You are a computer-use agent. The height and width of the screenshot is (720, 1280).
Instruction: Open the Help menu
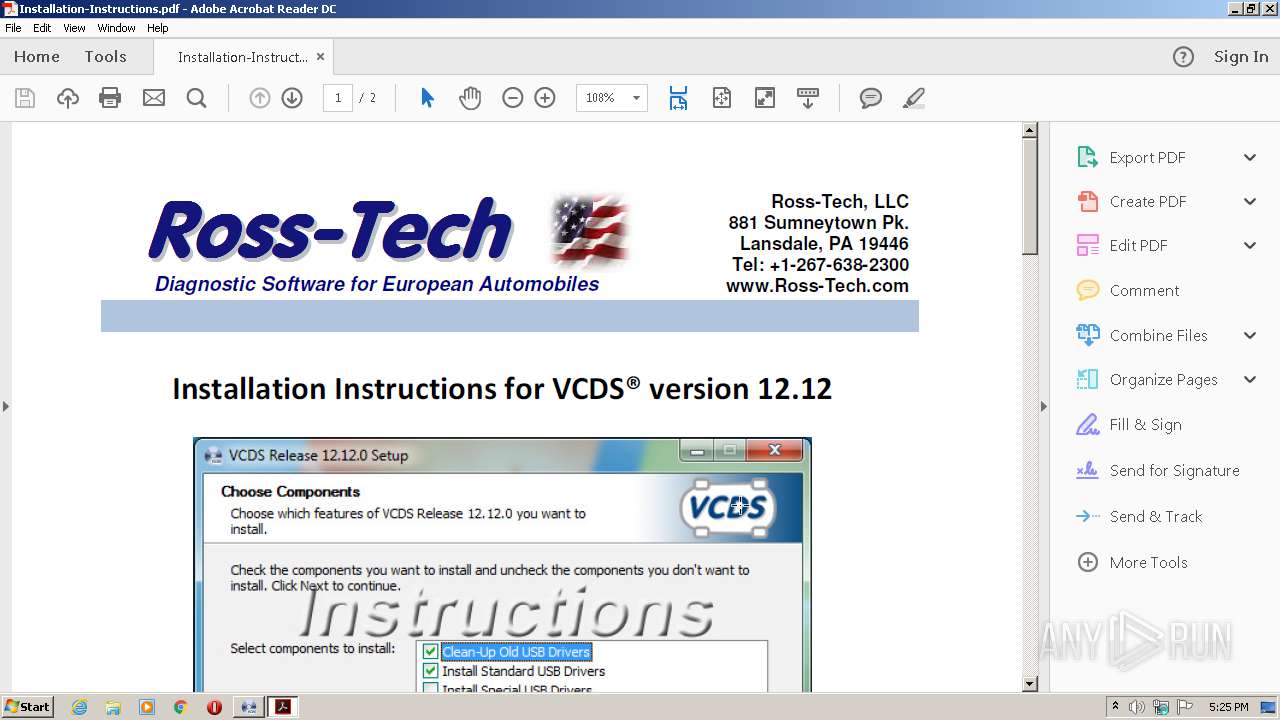click(158, 28)
